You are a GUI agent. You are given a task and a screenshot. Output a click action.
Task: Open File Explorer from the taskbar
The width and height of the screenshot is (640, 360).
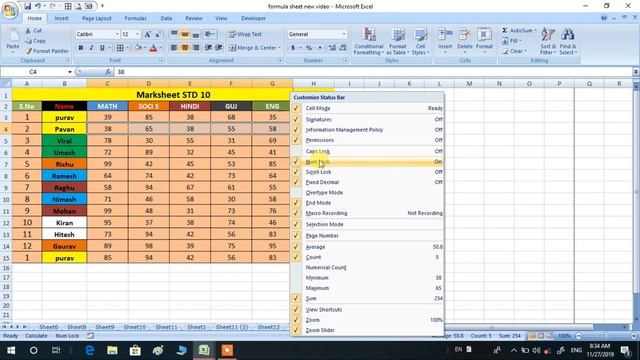click(112, 350)
